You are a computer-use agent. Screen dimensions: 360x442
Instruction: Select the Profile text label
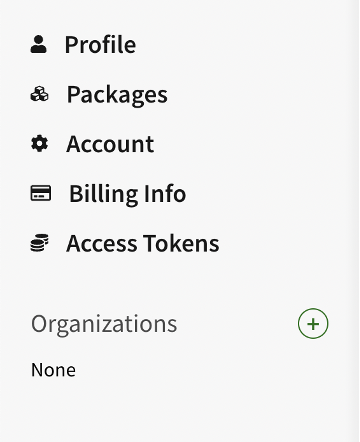100,44
